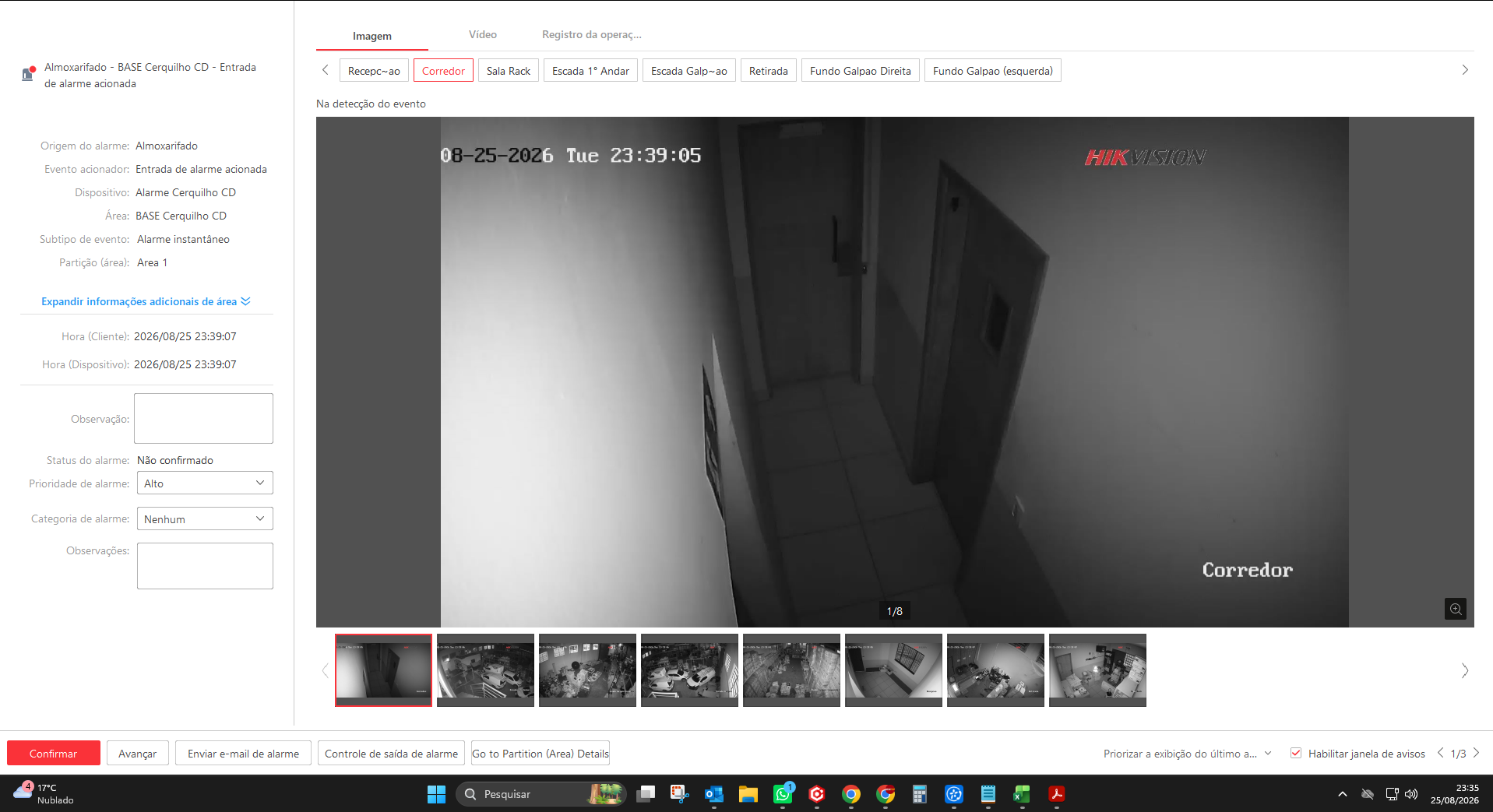Screen dimensions: 1493x812
Task: Open Task View in the taskbar
Action: [x=646, y=794]
